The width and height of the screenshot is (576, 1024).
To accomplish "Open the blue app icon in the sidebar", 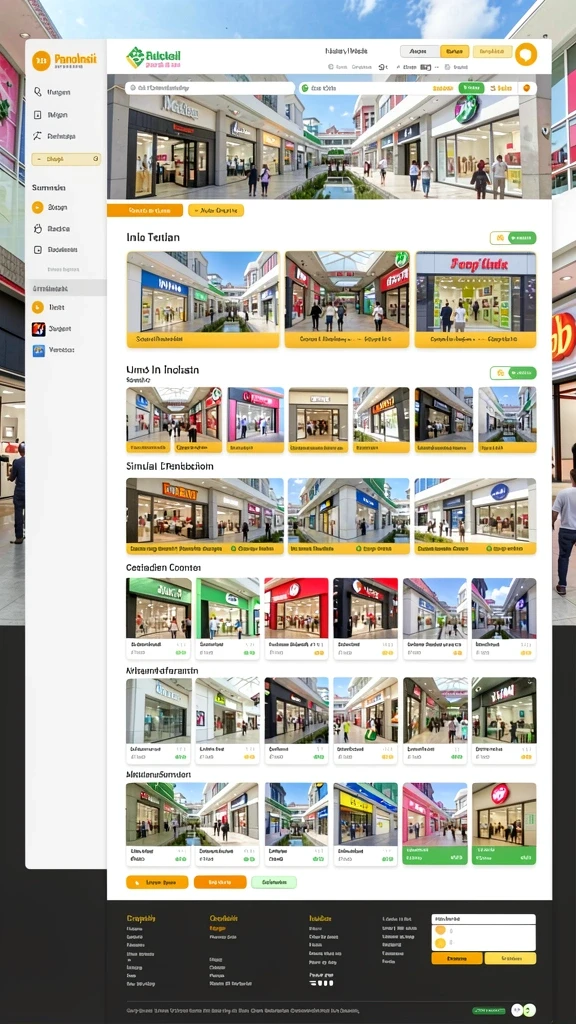I will pyautogui.click(x=38, y=350).
